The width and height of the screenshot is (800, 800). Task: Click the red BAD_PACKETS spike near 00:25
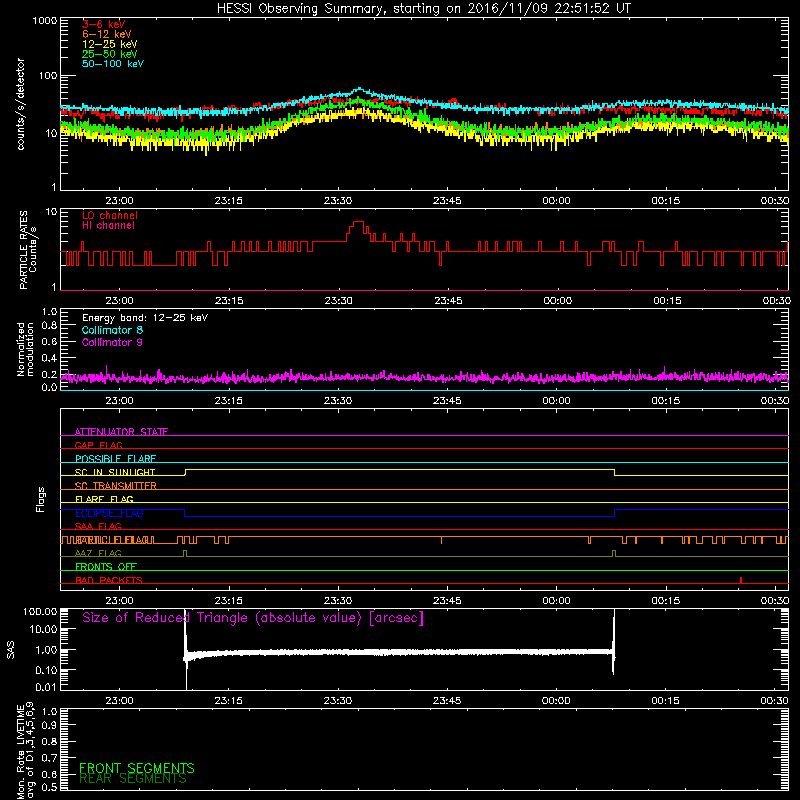[741, 580]
